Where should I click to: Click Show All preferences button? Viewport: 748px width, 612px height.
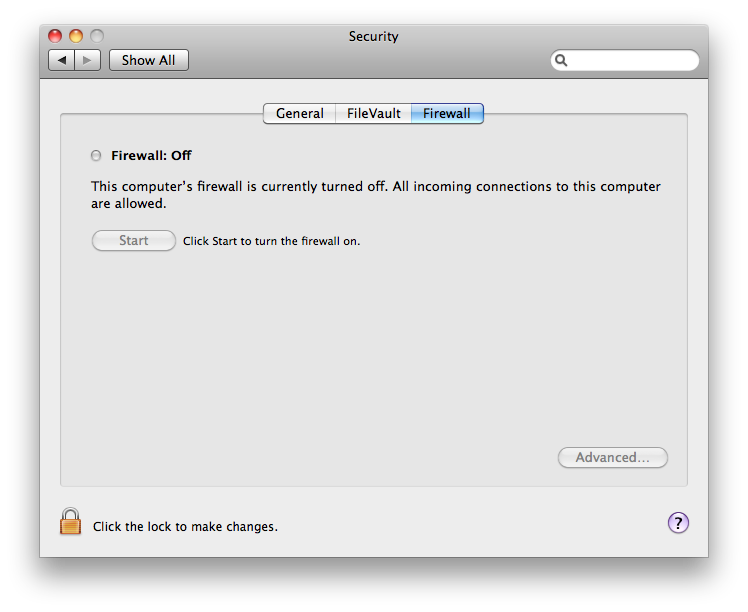[148, 61]
